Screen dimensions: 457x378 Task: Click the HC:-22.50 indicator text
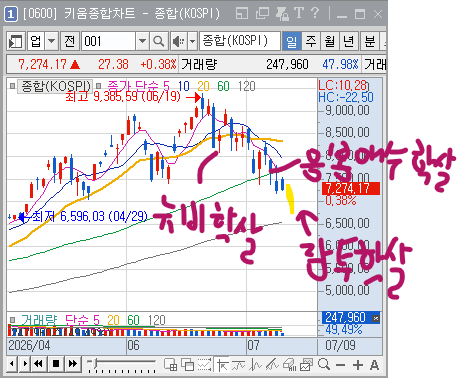tap(346, 97)
